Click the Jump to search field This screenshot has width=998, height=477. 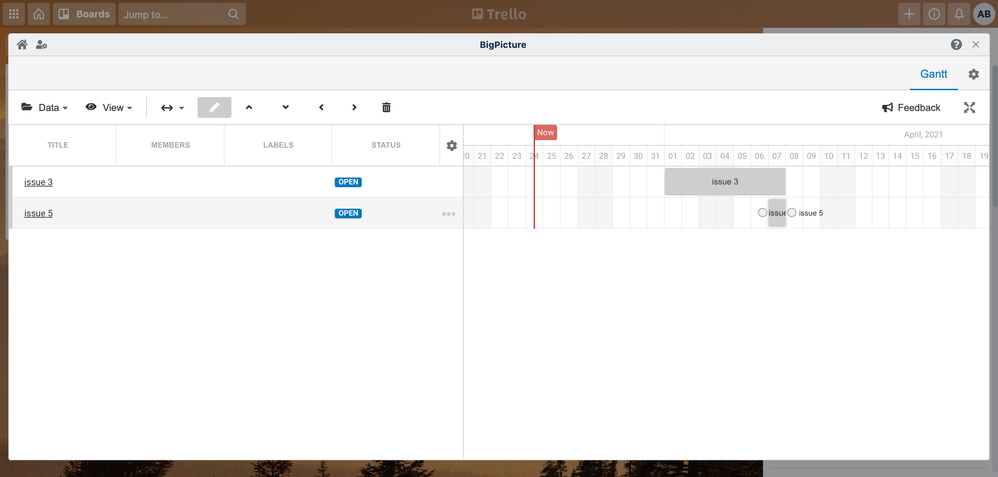[x=182, y=14]
